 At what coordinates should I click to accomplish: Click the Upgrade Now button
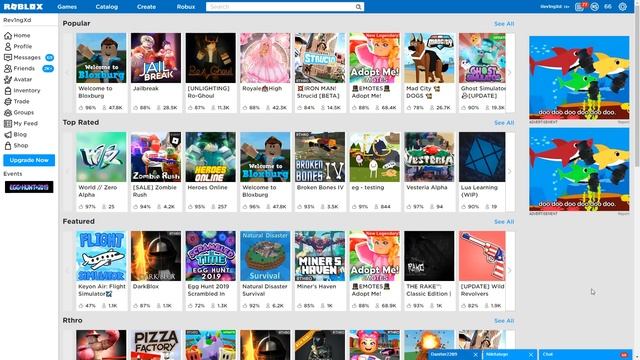[29, 160]
